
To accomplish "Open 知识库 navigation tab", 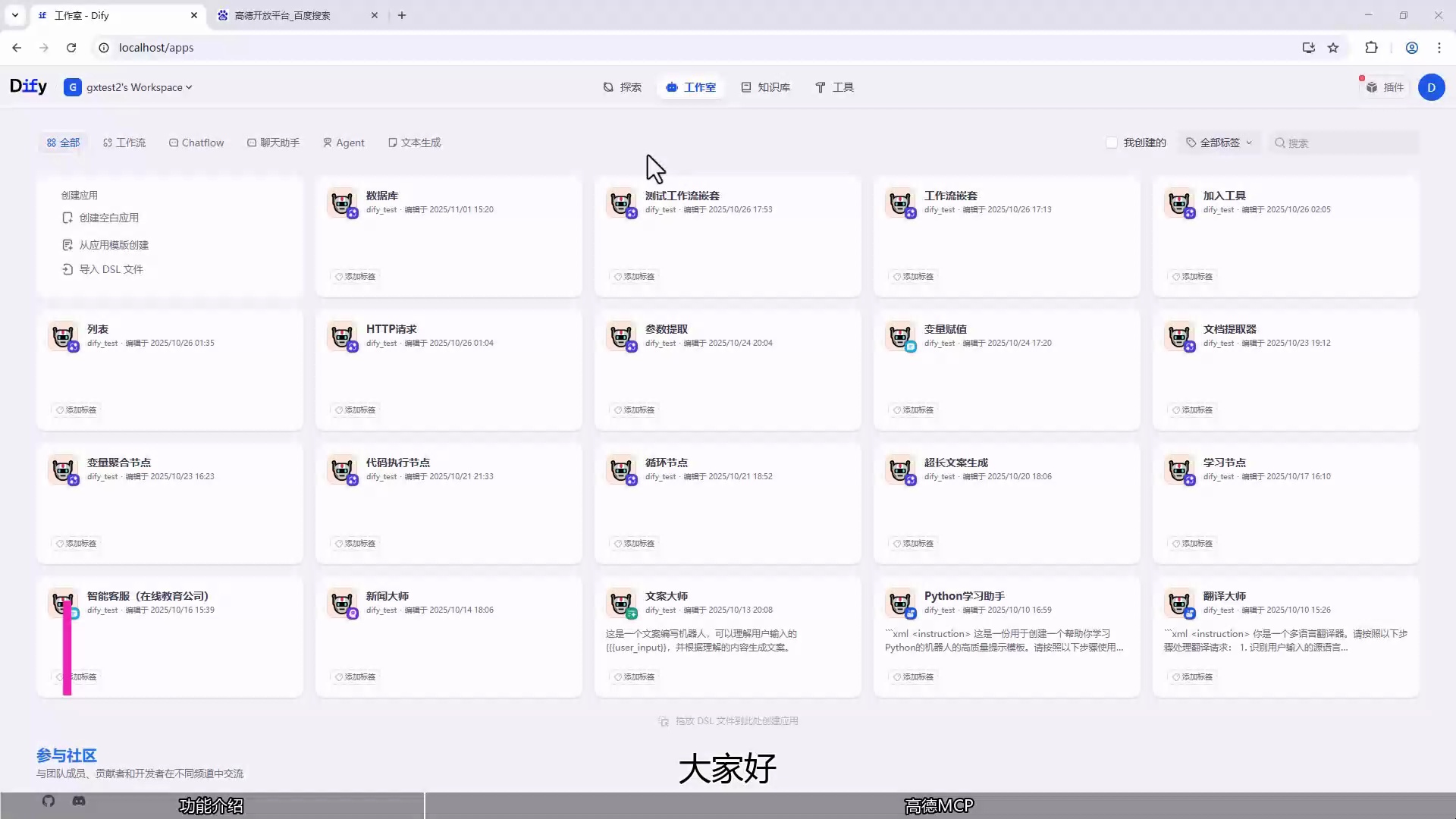I will pyautogui.click(x=765, y=87).
